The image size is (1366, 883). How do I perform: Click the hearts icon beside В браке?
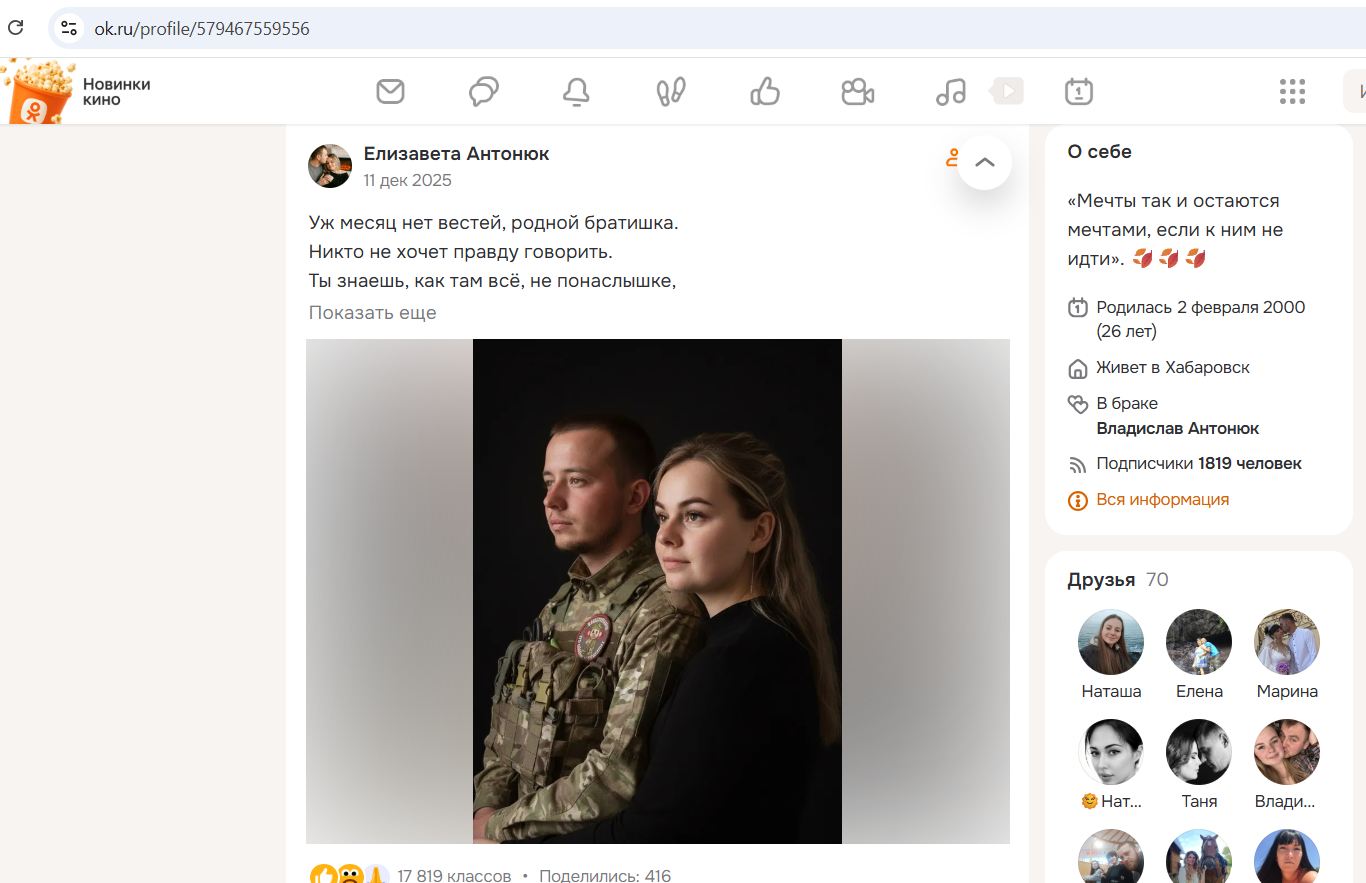(1078, 404)
